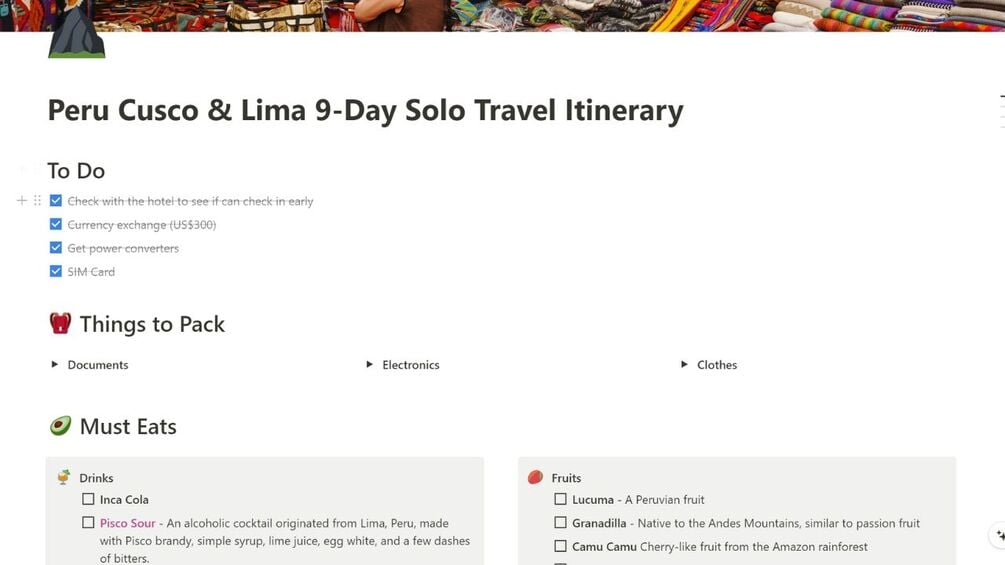The height and width of the screenshot is (565, 1005).
Task: Click the plus icon to add a block
Action: 22,201
